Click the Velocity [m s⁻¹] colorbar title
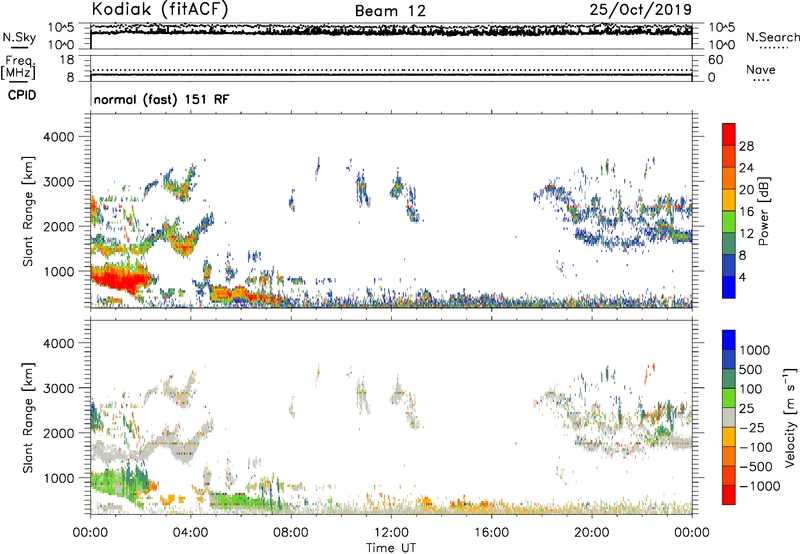 pos(790,417)
